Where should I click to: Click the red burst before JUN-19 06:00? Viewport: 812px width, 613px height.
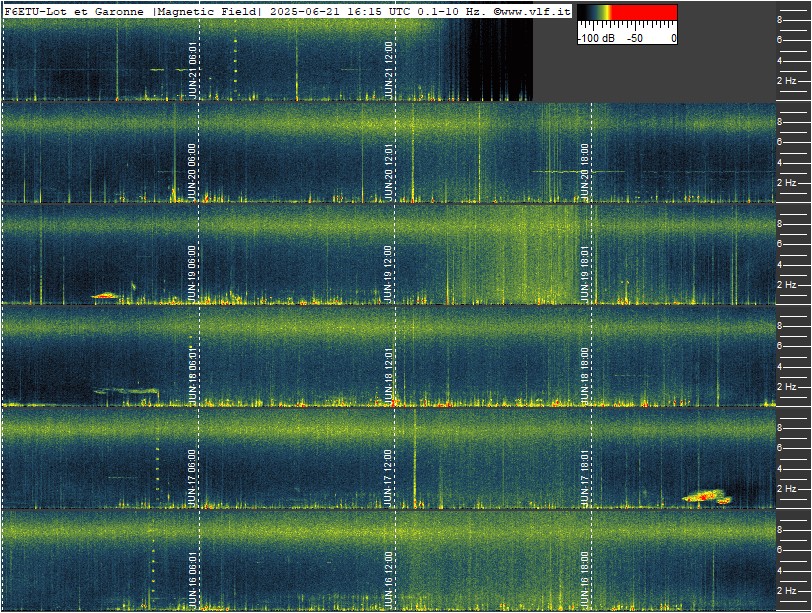click(105, 296)
